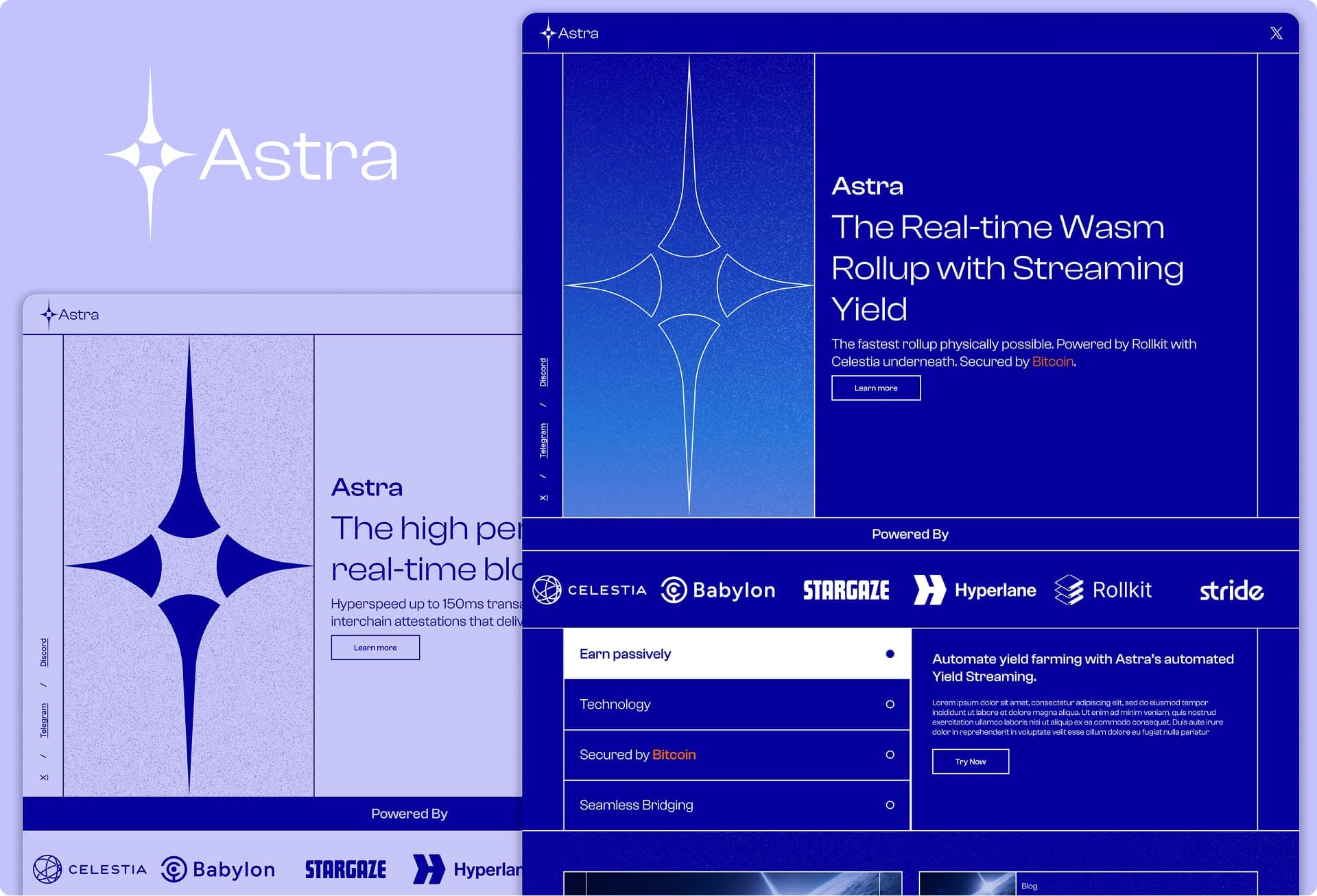Click Hyperlane logo in dark window
The width and height of the screenshot is (1317, 896).
(975, 590)
